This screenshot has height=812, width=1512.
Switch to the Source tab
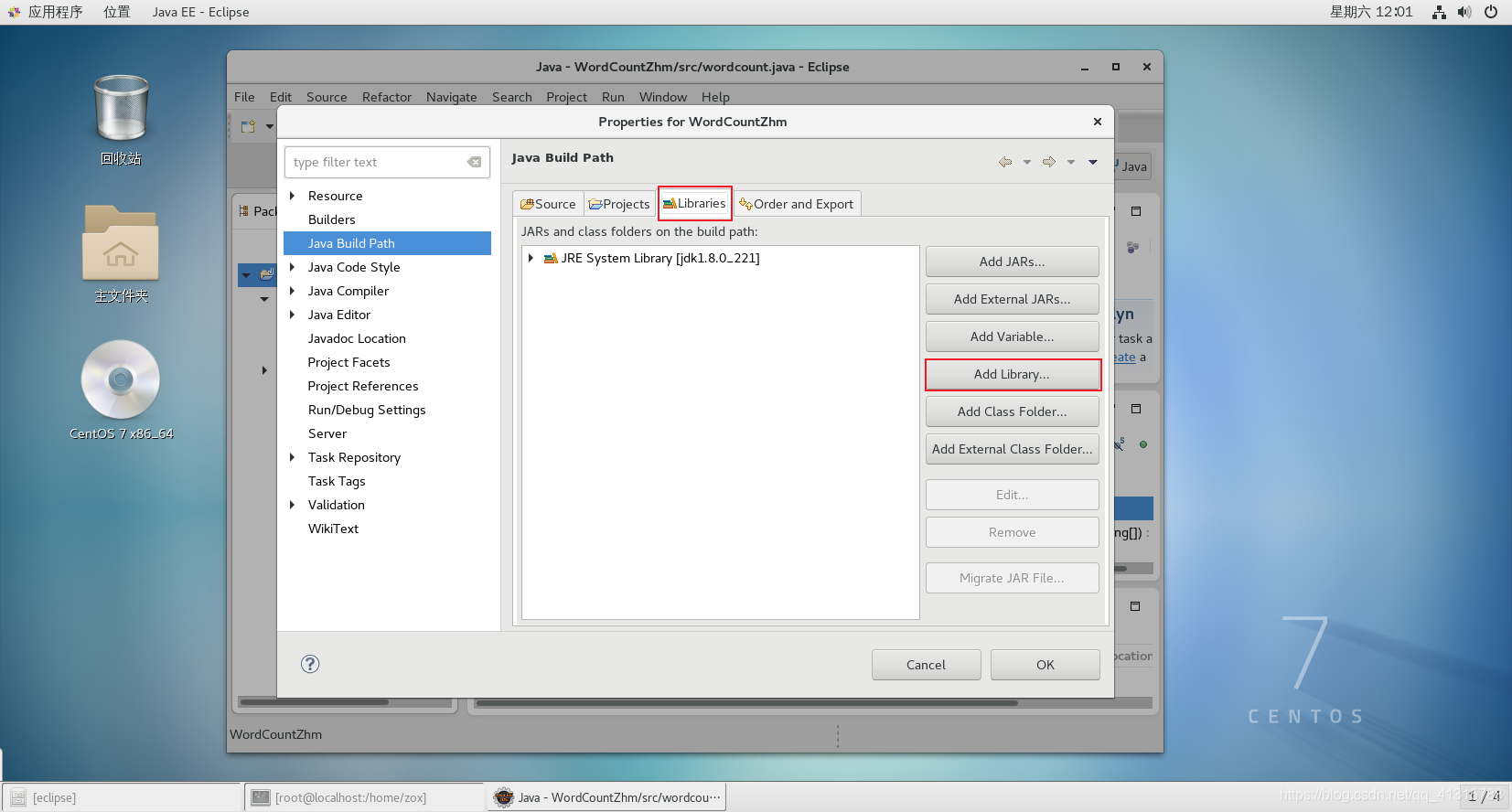548,204
